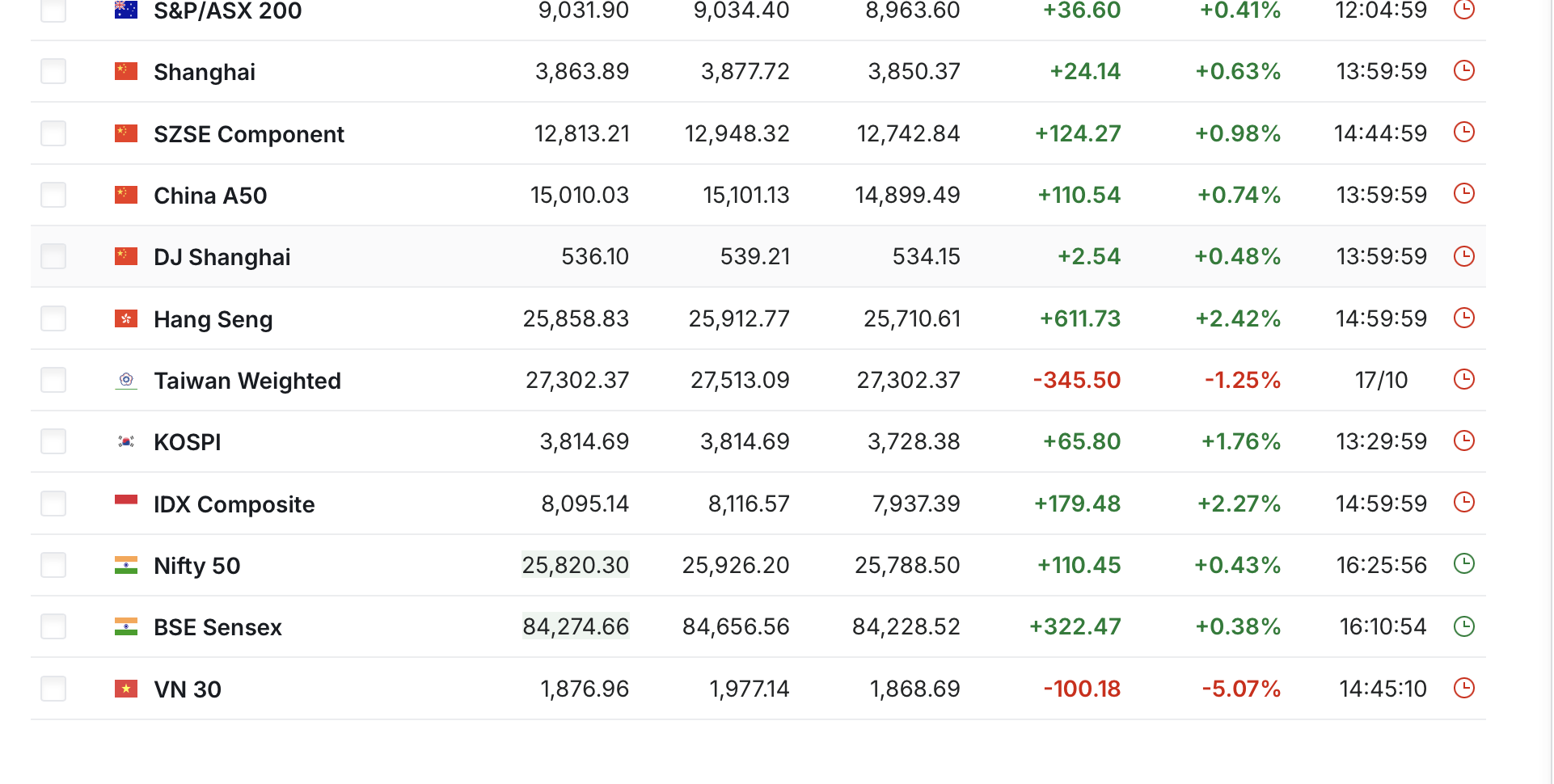This screenshot has width=1554, height=784.
Task: Open the DJ Shanghai index link
Action: [222, 257]
